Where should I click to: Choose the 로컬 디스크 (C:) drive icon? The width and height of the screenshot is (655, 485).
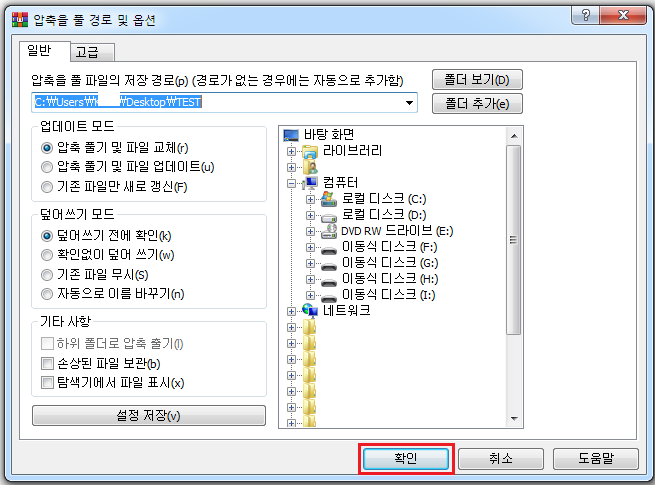(329, 199)
